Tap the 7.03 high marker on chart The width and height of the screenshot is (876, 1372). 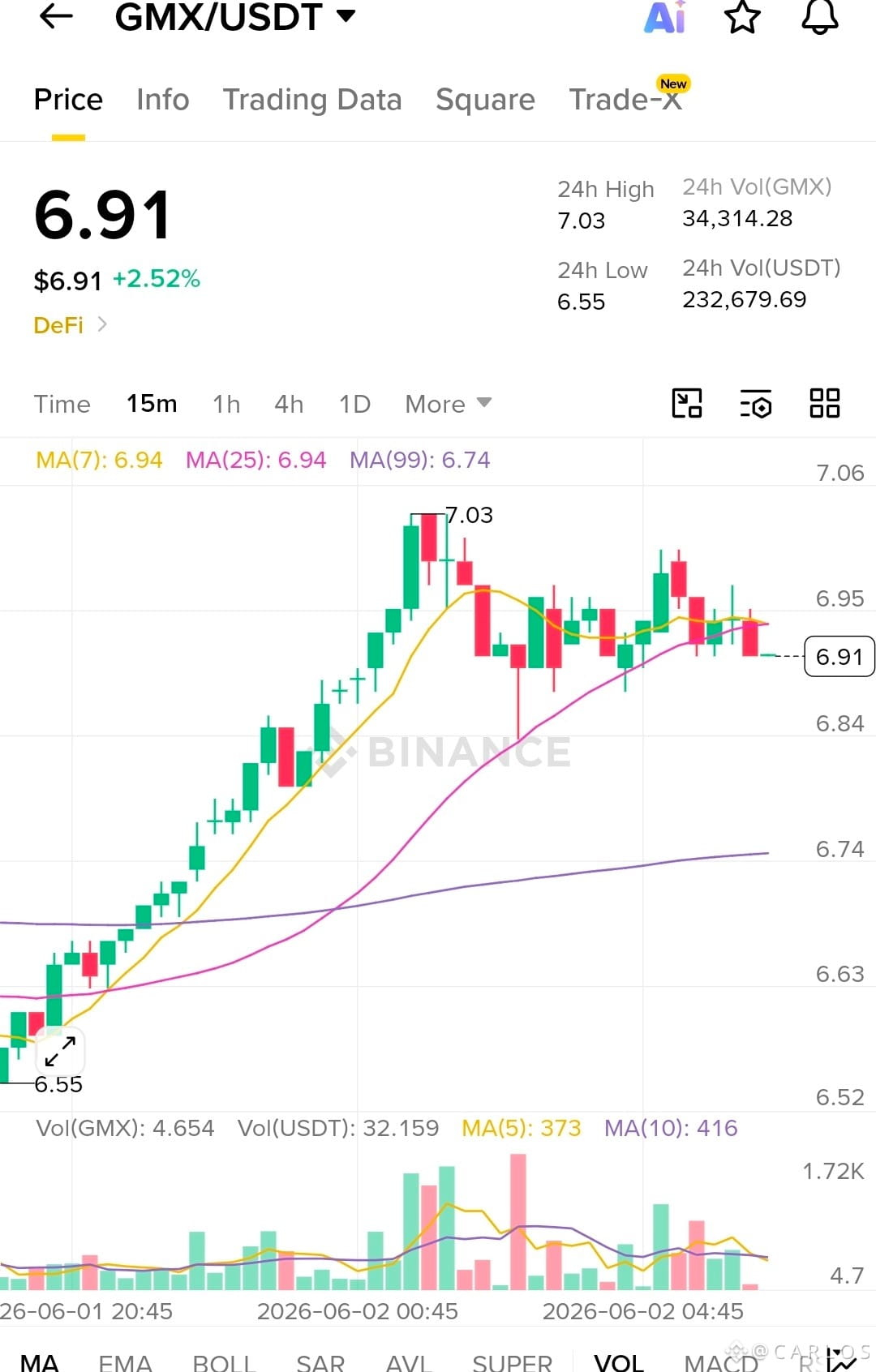pos(469,515)
